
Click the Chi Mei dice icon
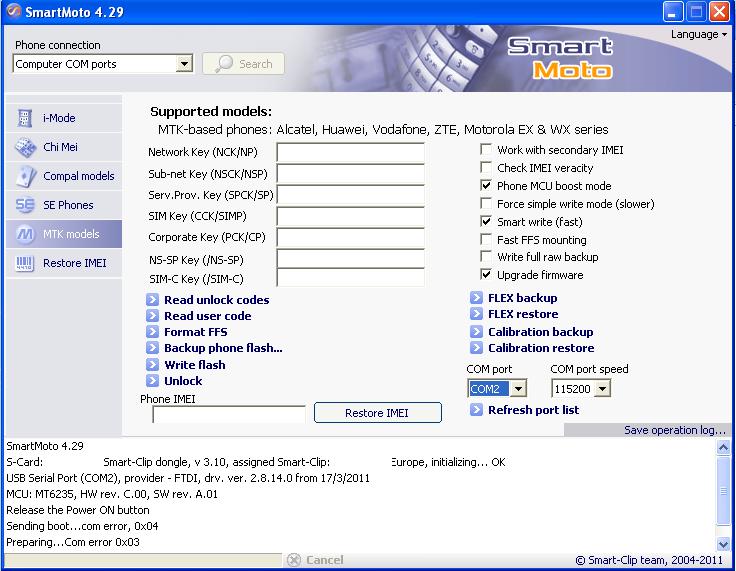(25, 147)
